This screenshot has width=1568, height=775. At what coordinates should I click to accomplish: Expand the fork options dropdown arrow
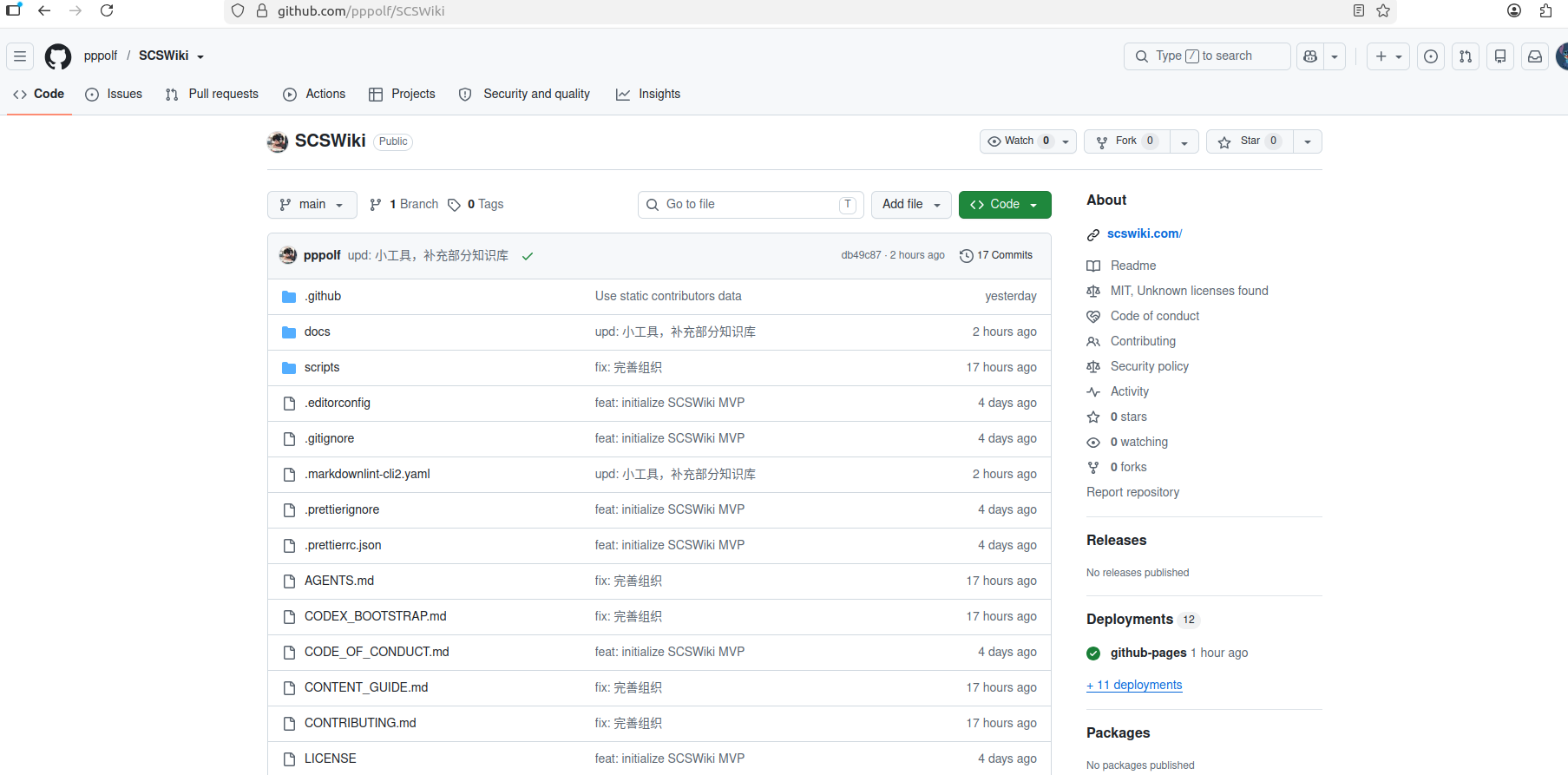pyautogui.click(x=1184, y=141)
